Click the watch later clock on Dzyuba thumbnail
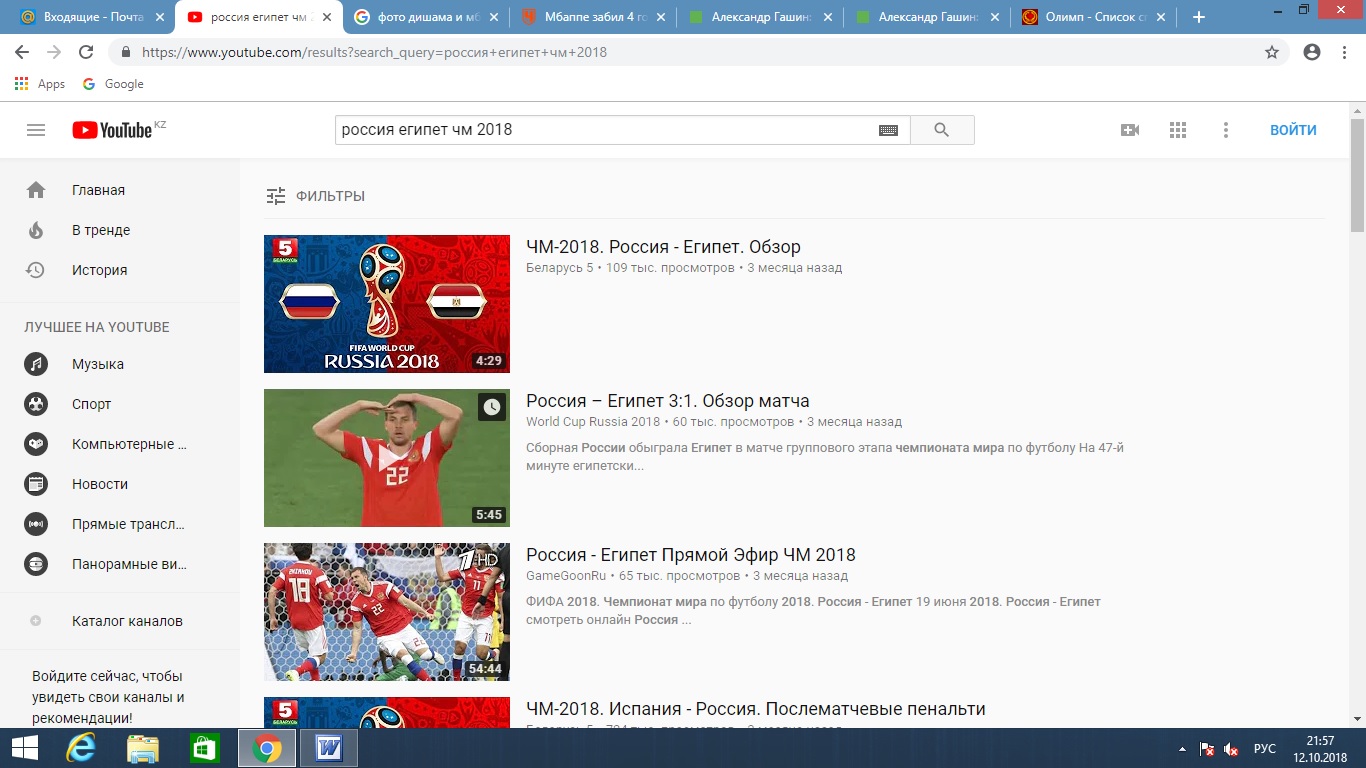 [491, 407]
